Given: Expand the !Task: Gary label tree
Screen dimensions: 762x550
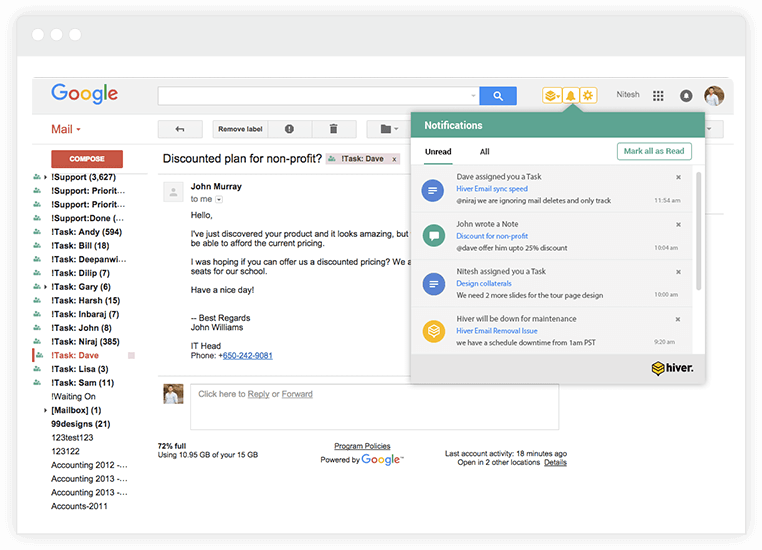Looking at the screenshot, I should point(45,287).
